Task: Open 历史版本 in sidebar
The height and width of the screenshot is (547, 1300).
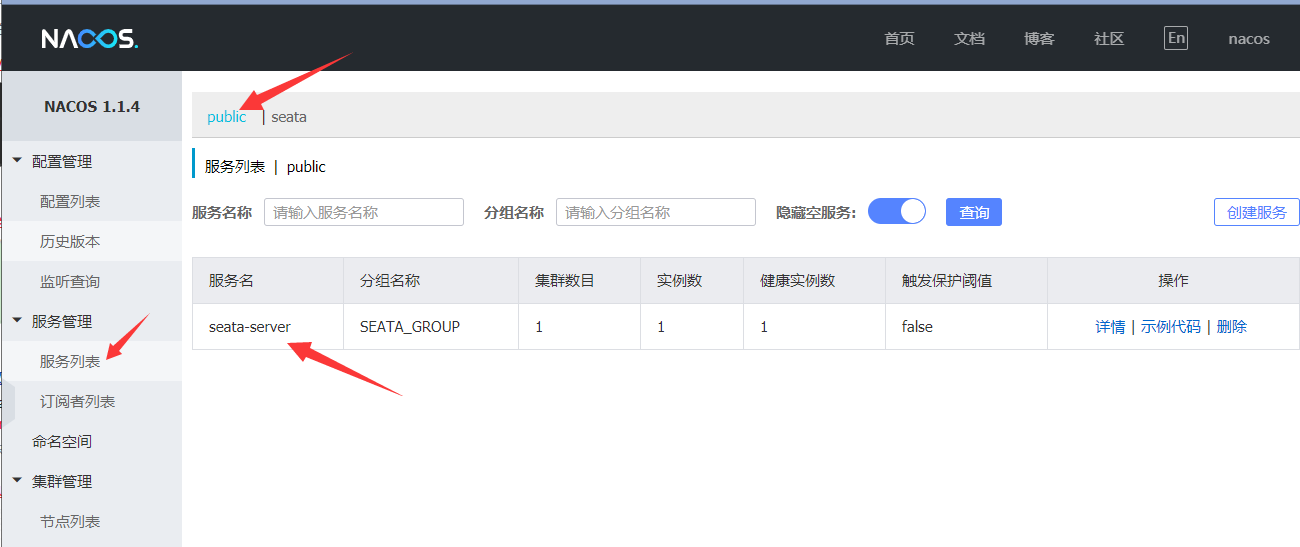Action: (70, 241)
